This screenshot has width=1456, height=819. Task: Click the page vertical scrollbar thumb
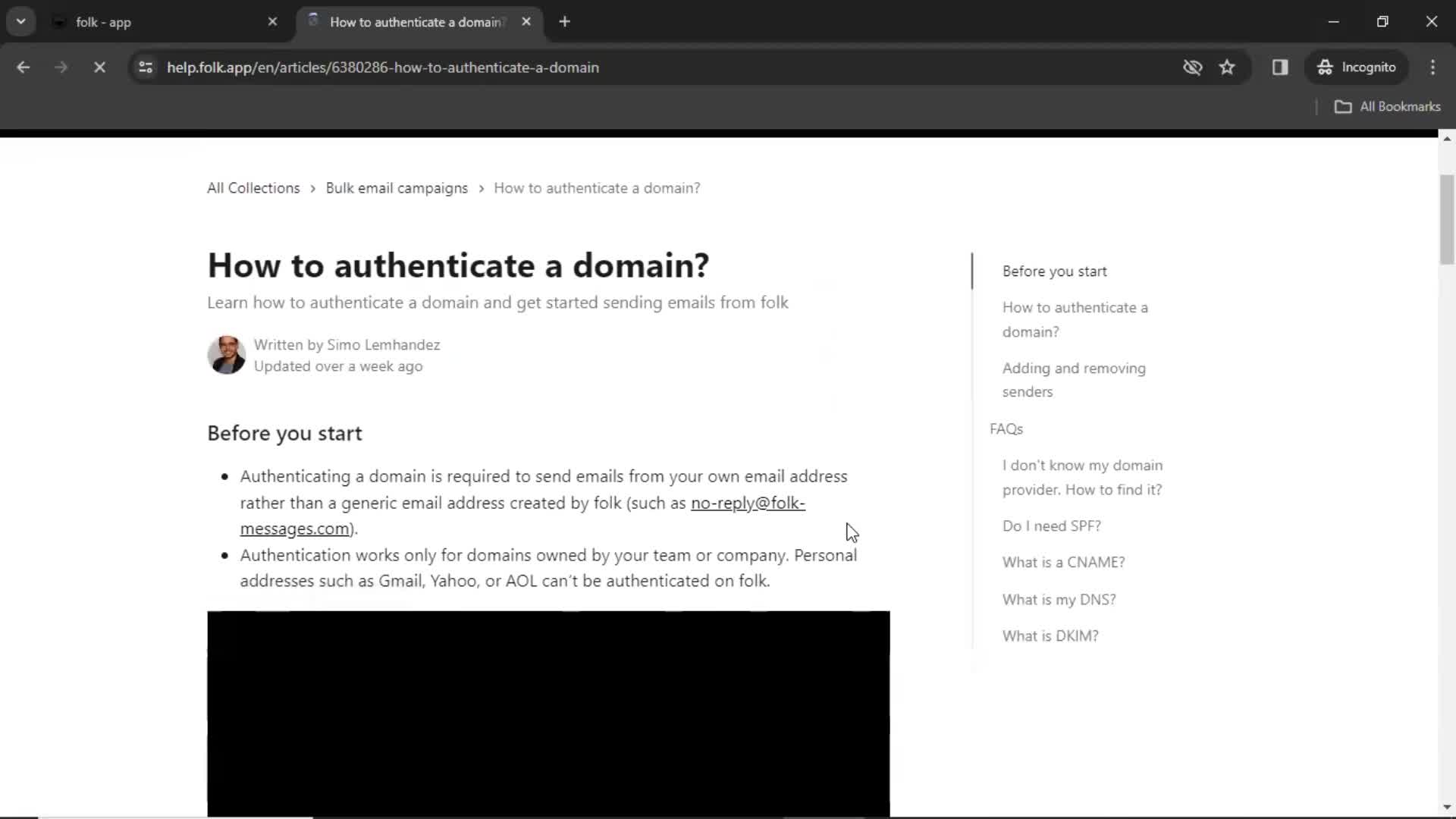pos(1447,219)
